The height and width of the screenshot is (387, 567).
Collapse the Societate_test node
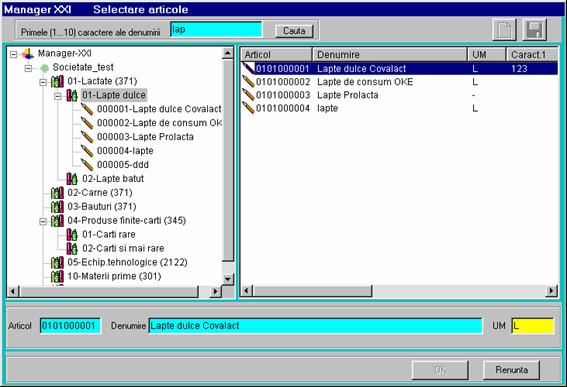tap(28, 68)
